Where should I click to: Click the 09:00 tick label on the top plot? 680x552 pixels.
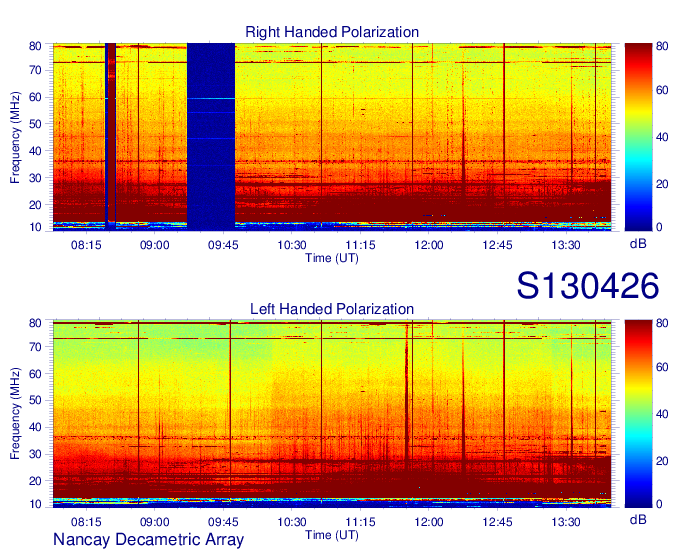(154, 245)
